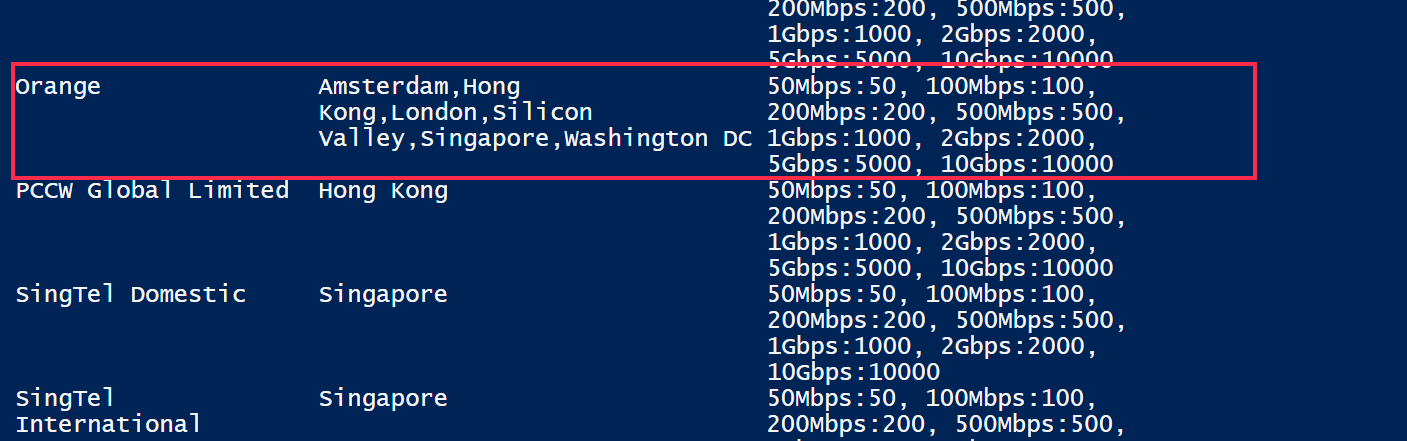Click the Kong,London,Silicon location line

coord(455,112)
